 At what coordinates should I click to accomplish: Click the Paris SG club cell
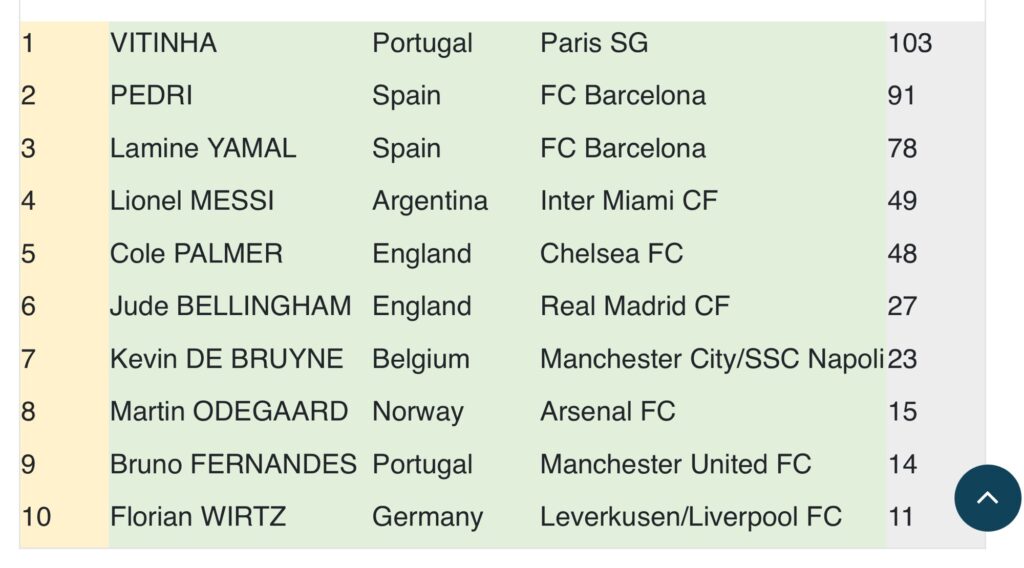[x=594, y=44]
